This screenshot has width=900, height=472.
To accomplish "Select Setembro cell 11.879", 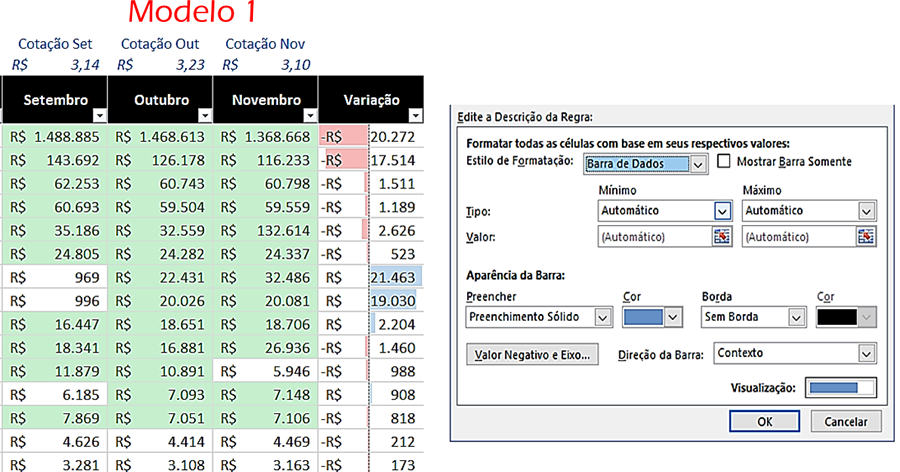I will (55, 372).
